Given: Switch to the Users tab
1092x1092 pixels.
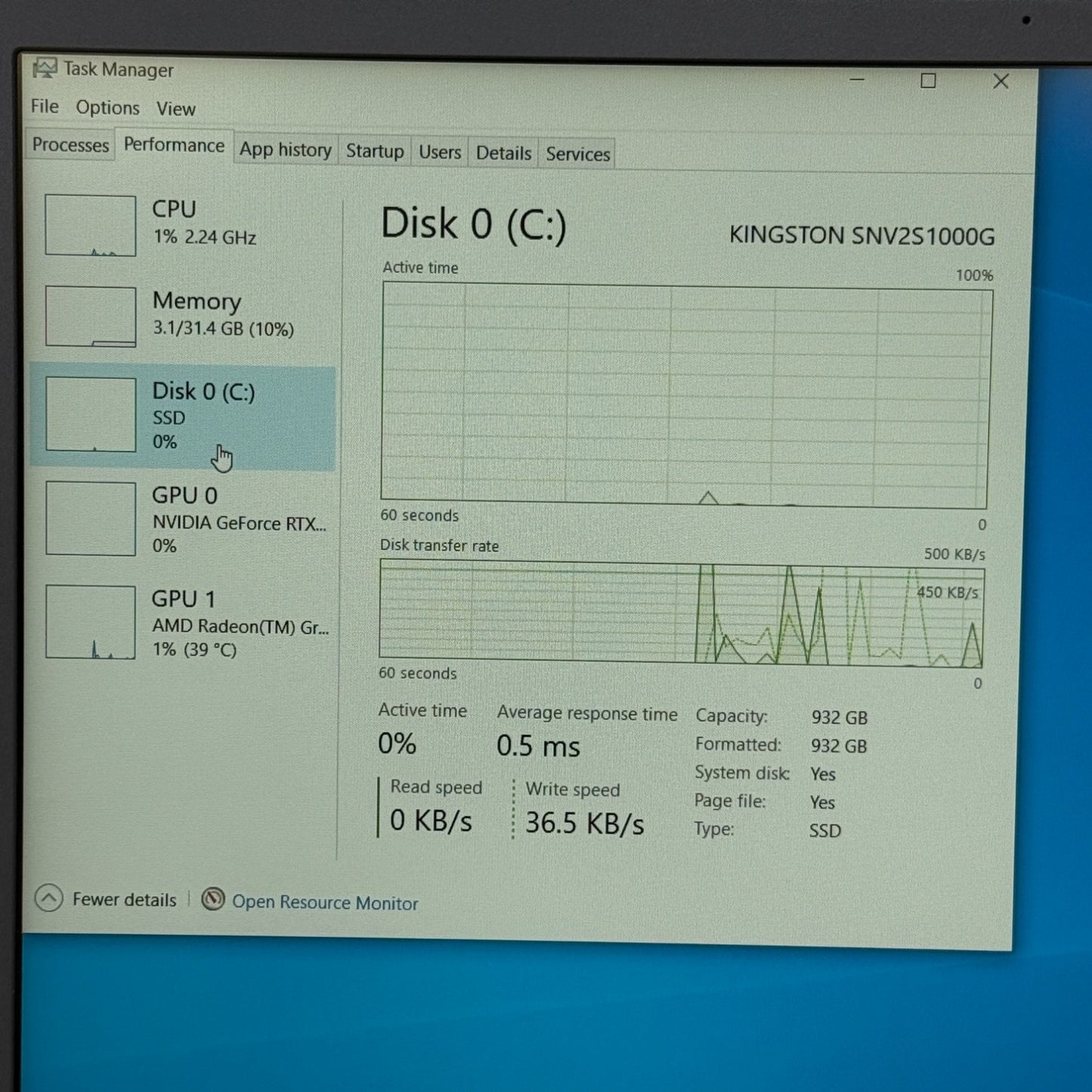Looking at the screenshot, I should point(440,153).
